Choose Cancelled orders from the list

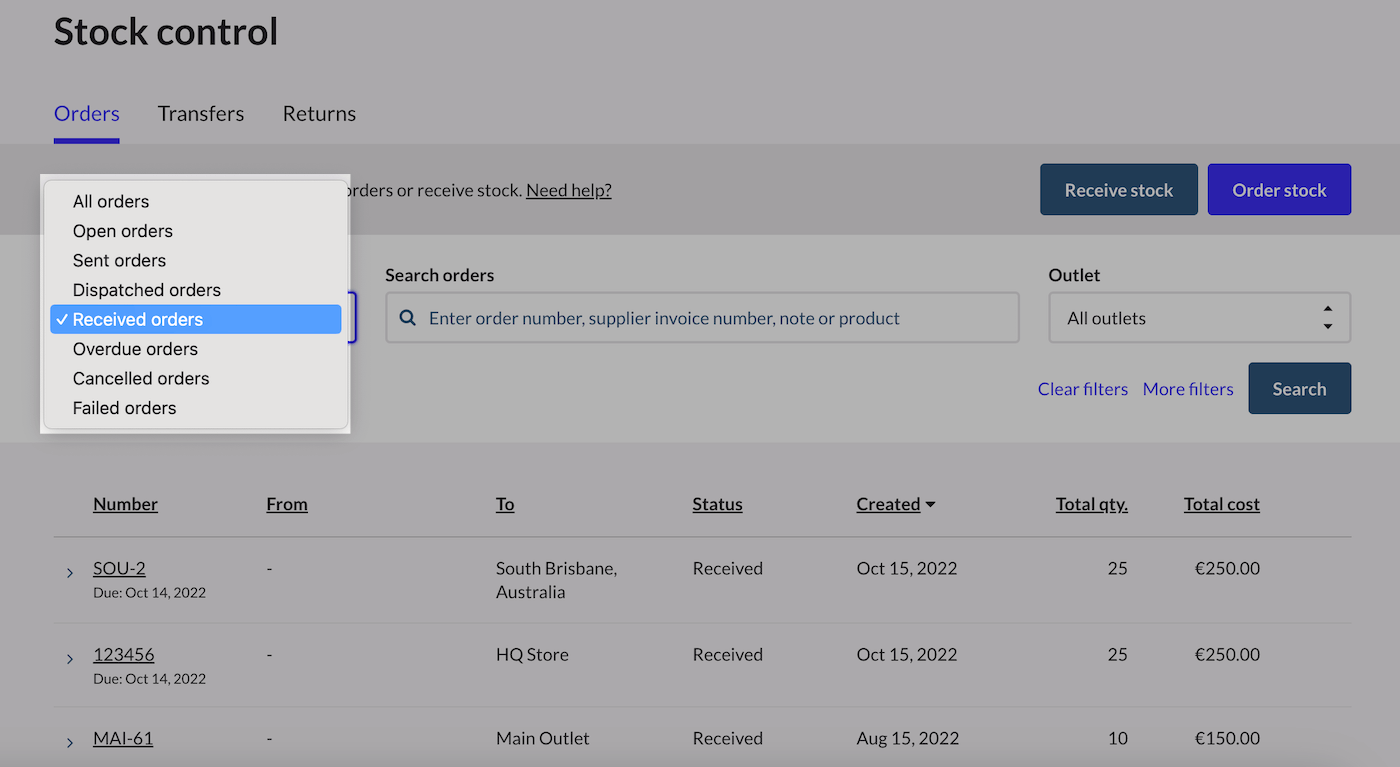[196, 378]
